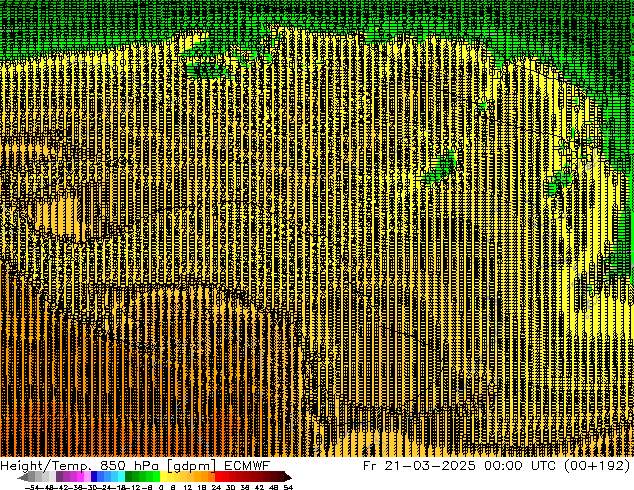Click the "[gdpm]" unit label
The height and width of the screenshot is (490, 634).
click(x=190, y=466)
